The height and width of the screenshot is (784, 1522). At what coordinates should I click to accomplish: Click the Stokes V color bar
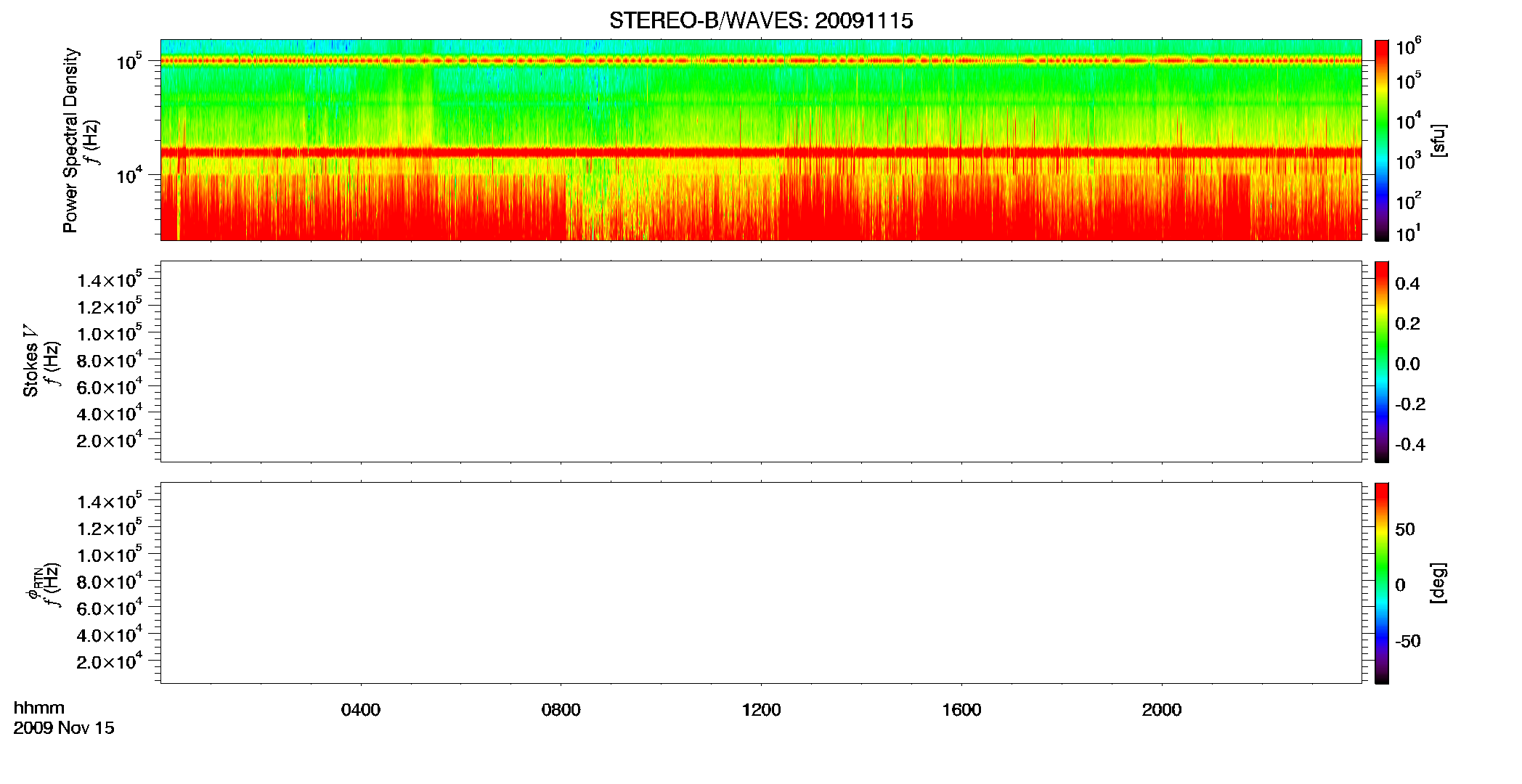pyautogui.click(x=1382, y=362)
